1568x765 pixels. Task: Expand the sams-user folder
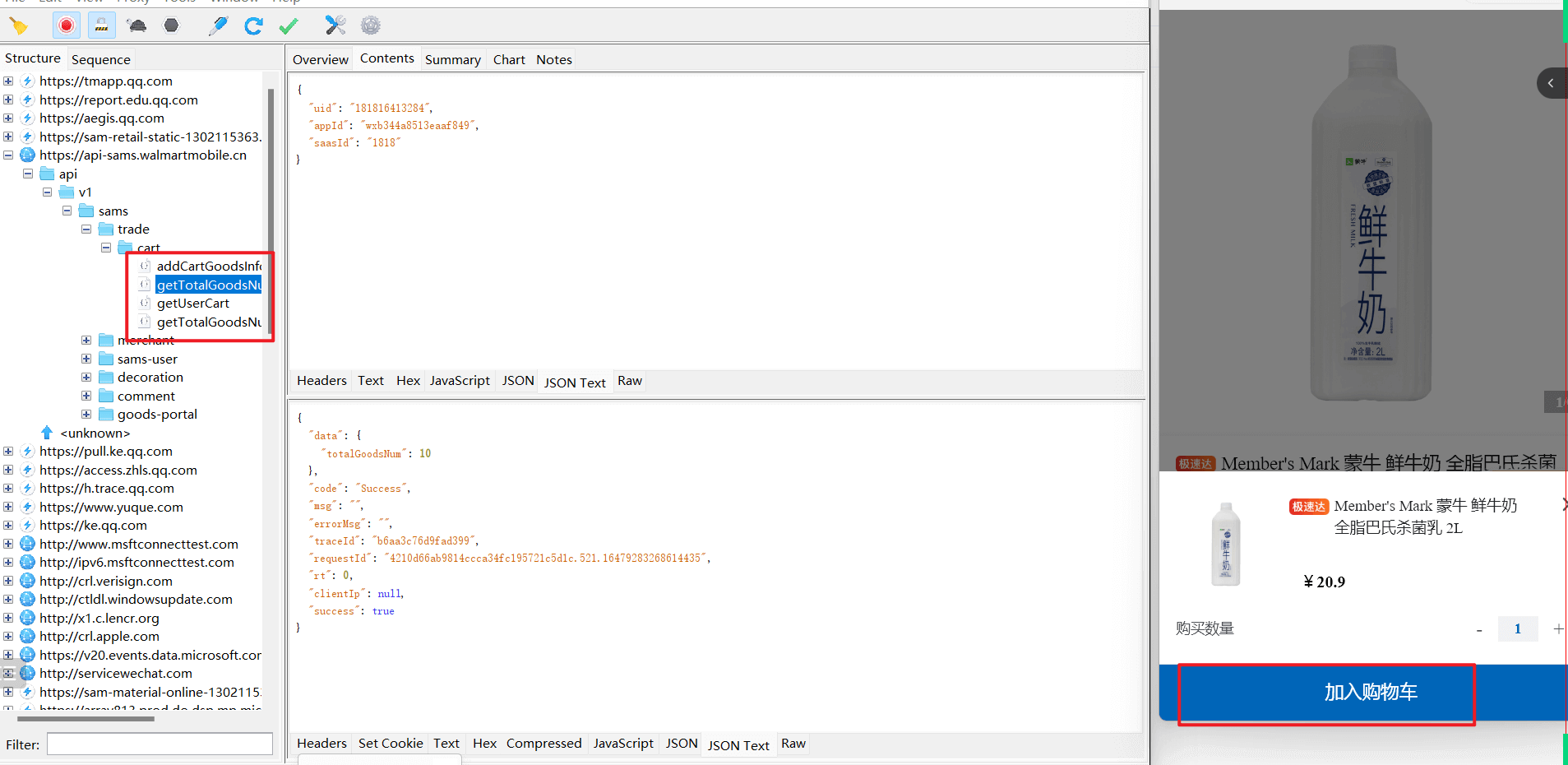pyautogui.click(x=86, y=359)
